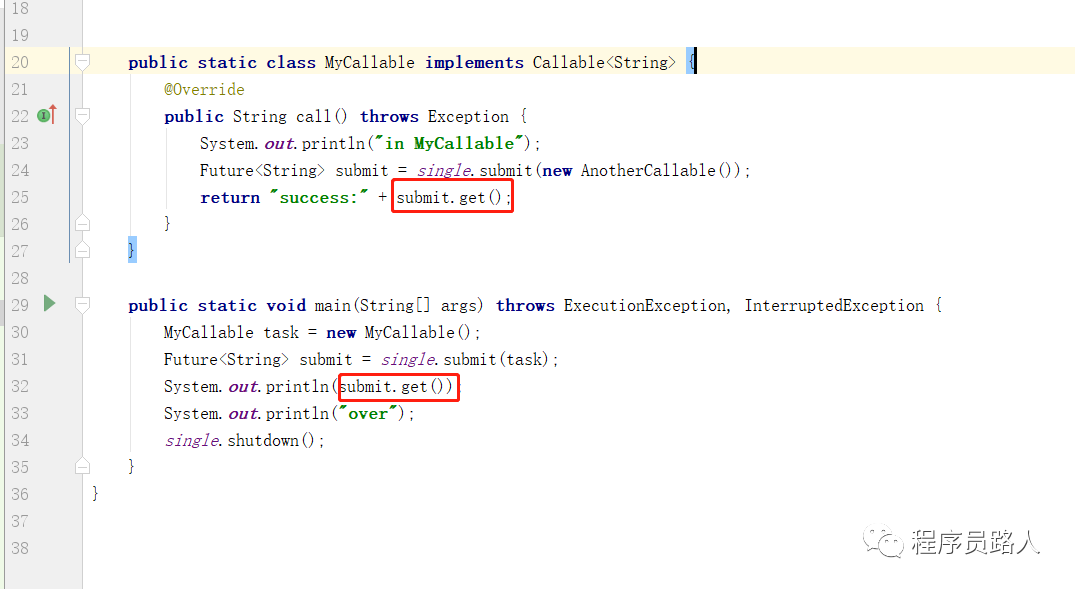The height and width of the screenshot is (589, 1075).
Task: Click the "success:" string literal
Action: coord(319,197)
